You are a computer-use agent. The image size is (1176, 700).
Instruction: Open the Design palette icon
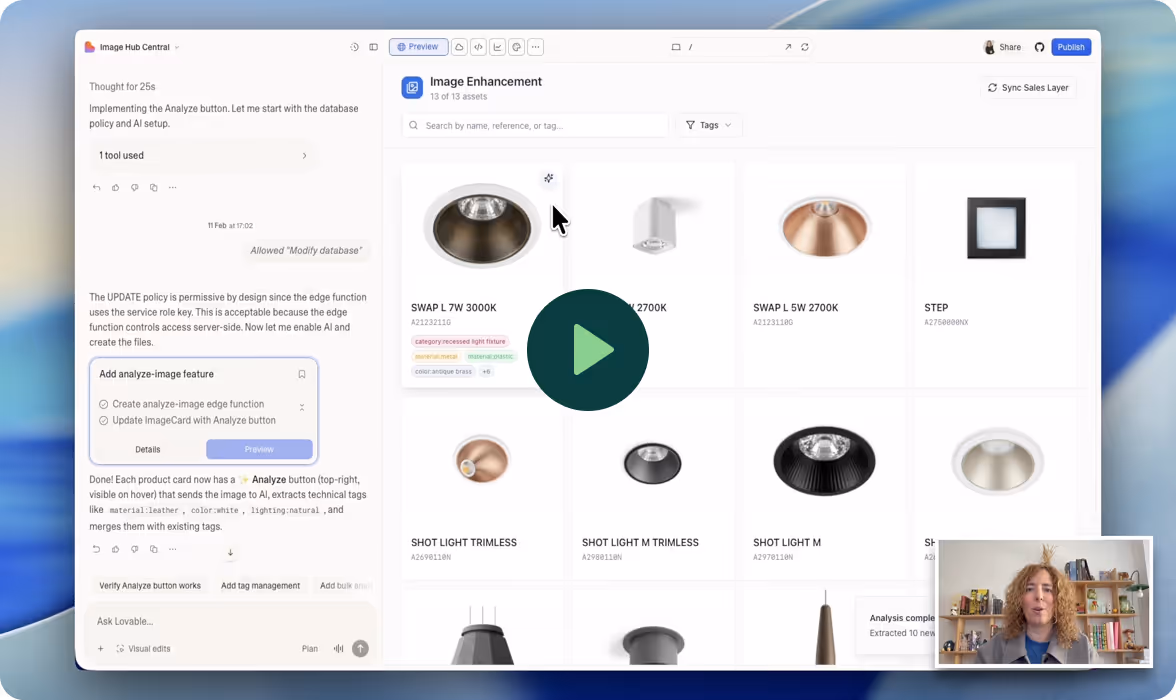click(517, 47)
